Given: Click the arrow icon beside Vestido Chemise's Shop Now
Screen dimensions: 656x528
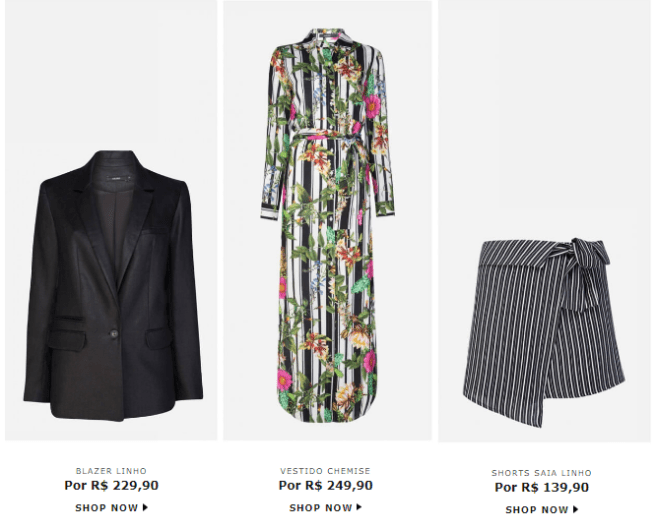Looking at the screenshot, I should pyautogui.click(x=359, y=507).
